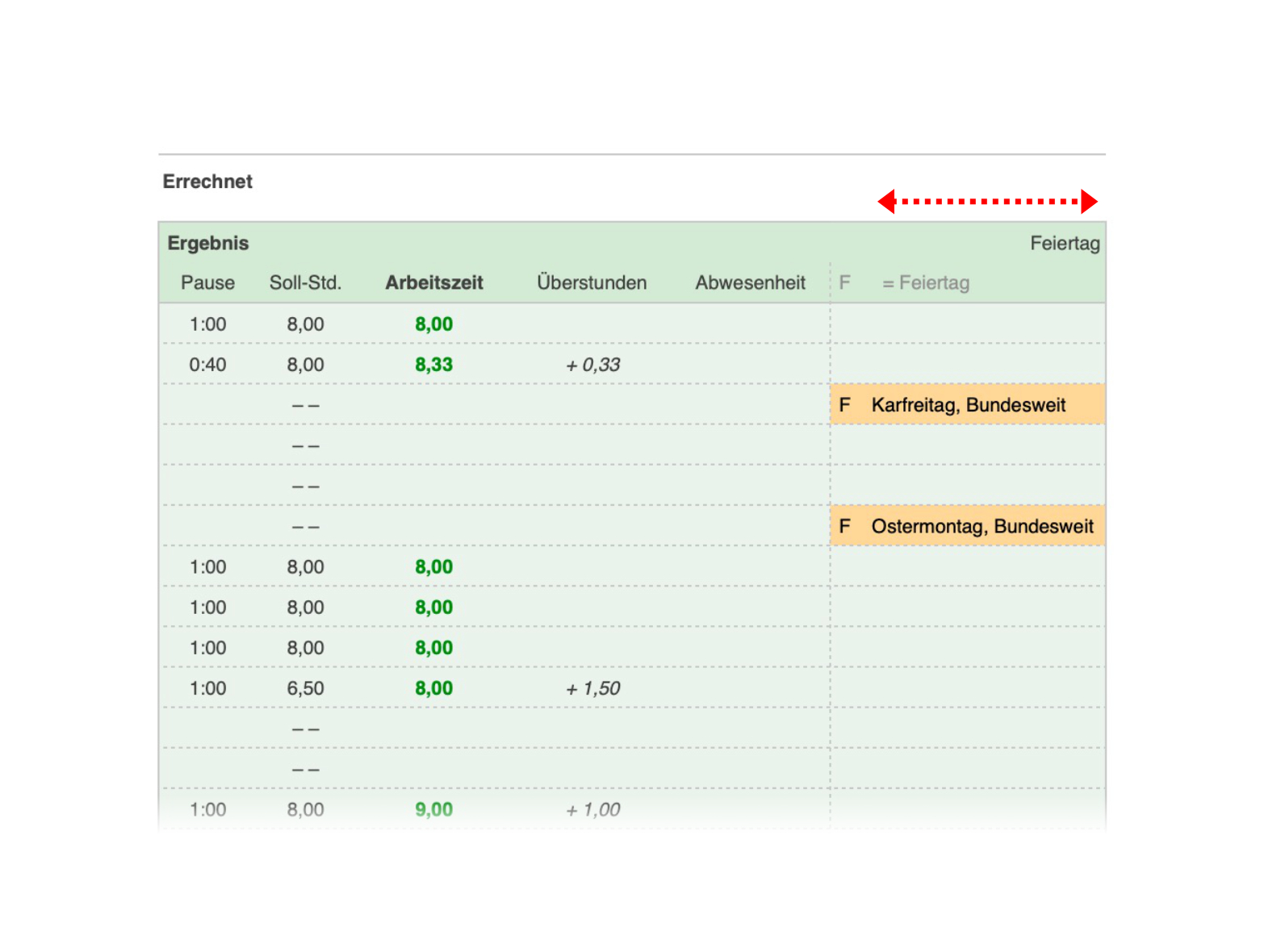Click the 6,50 target hours value
Image resolution: width=1281 pixels, height=952 pixels.
(305, 688)
